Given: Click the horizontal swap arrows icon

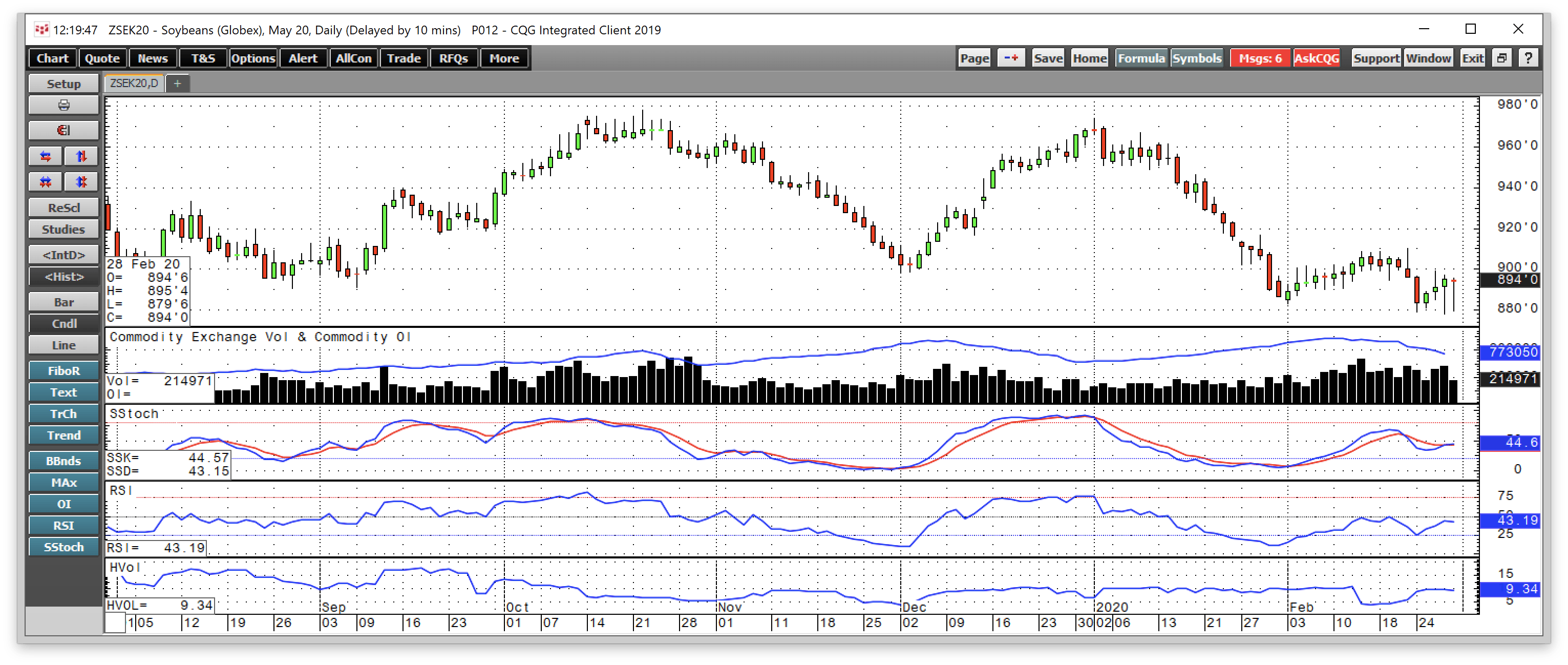Looking at the screenshot, I should click(46, 156).
